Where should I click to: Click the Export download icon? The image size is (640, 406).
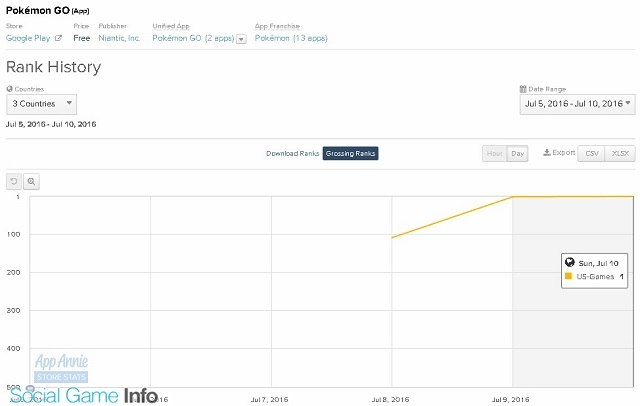[x=547, y=153]
